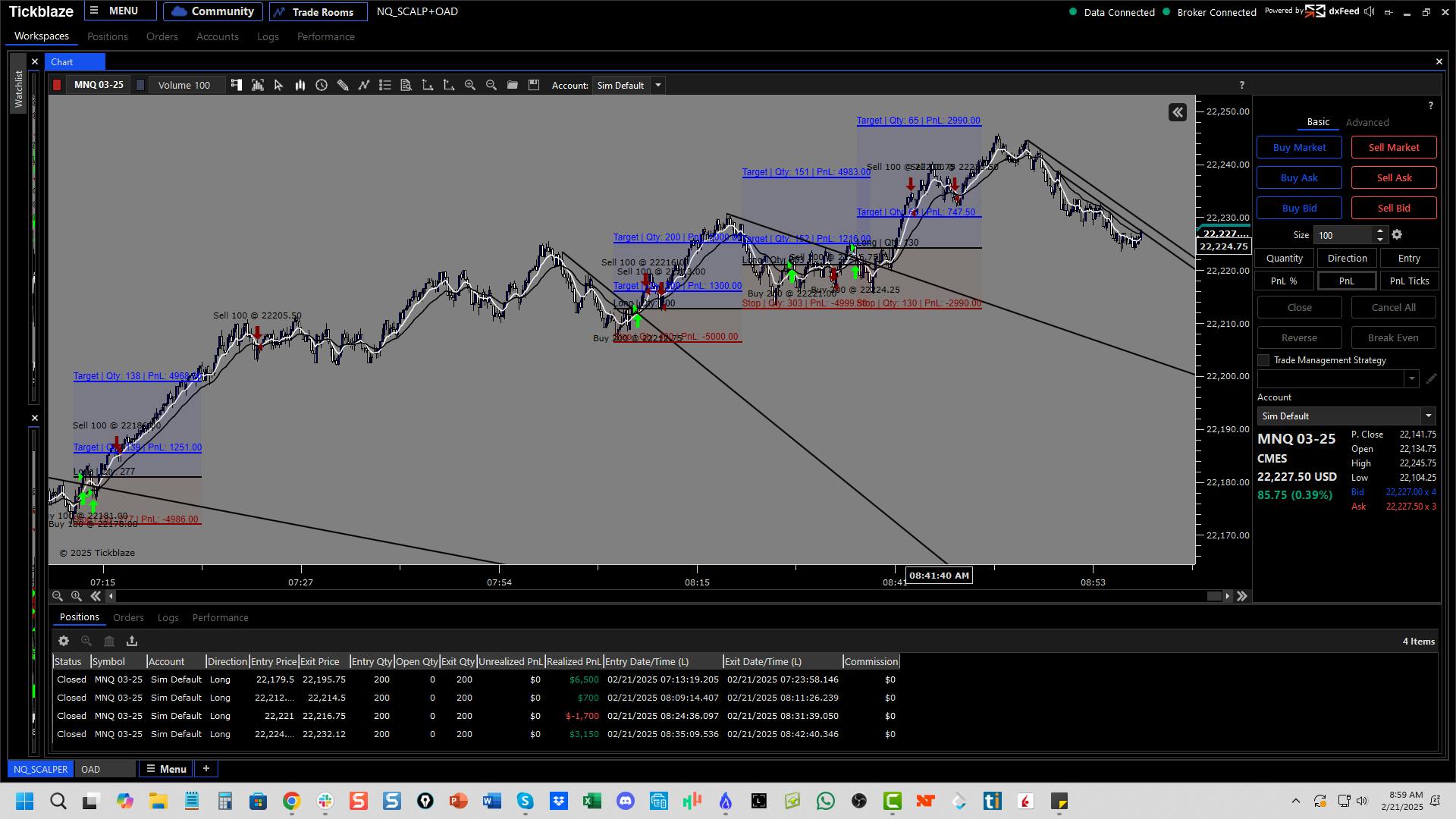Click the Size input field

[x=1343, y=235]
